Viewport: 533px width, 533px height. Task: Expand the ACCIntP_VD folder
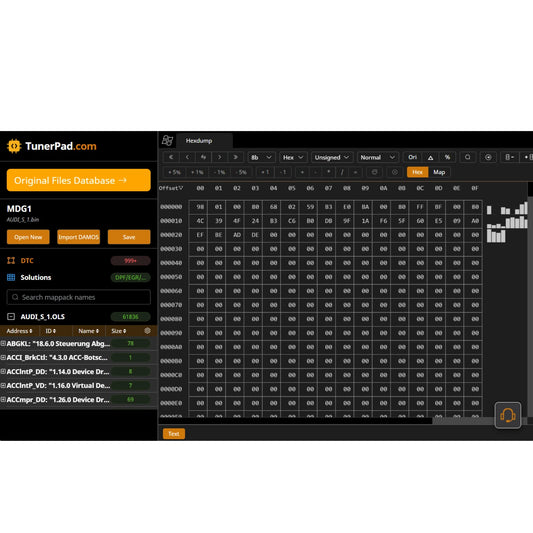pos(3,385)
